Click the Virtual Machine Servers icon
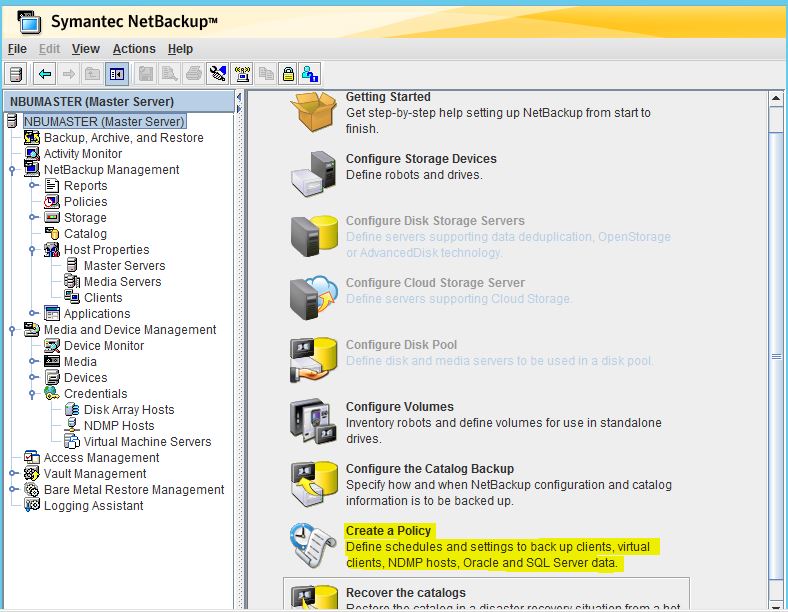This screenshot has height=612, width=788. click(72, 441)
